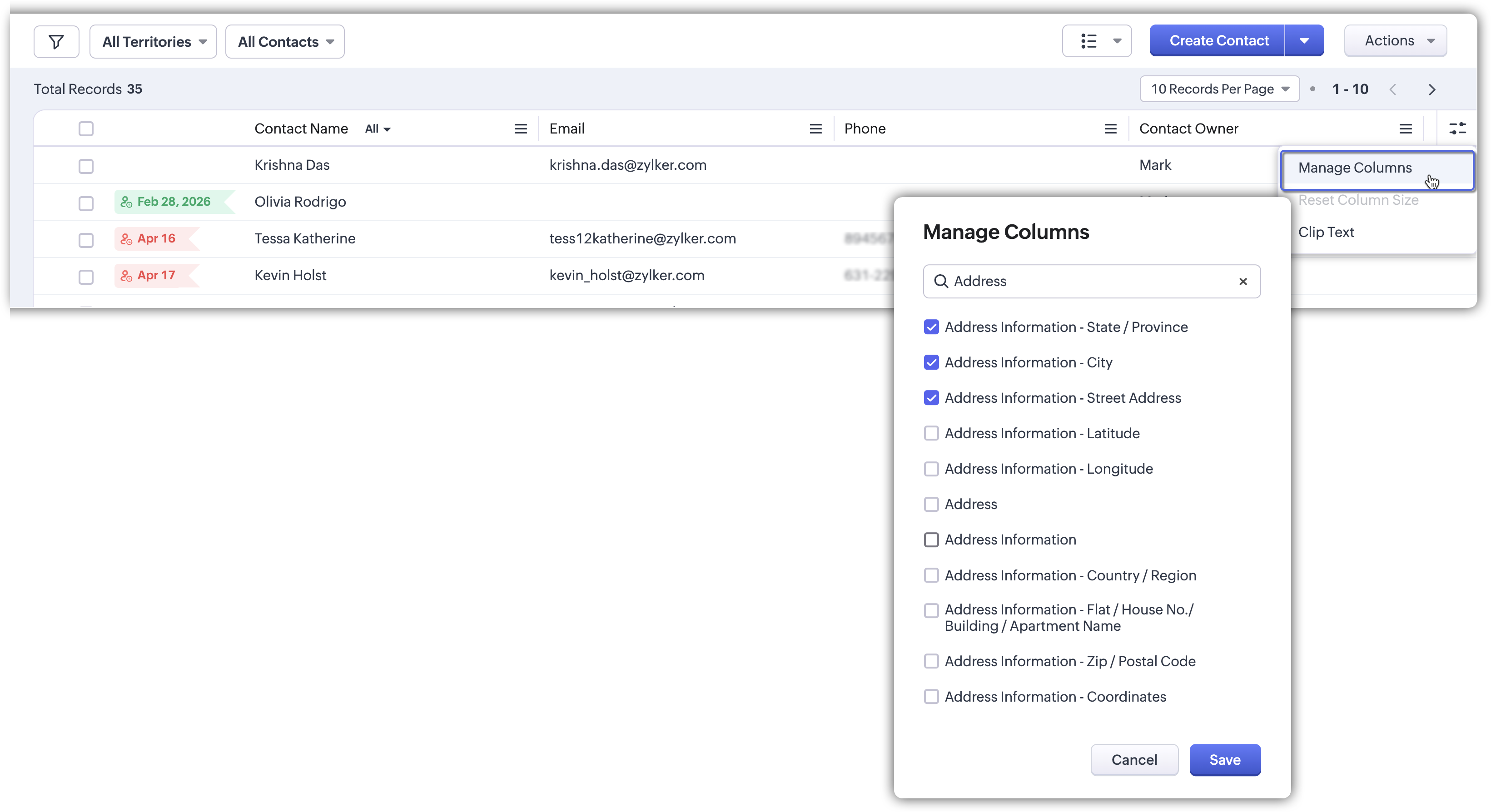Open the column settings sliders icon
Screen dimensions: 1491x812
[x=1457, y=129]
